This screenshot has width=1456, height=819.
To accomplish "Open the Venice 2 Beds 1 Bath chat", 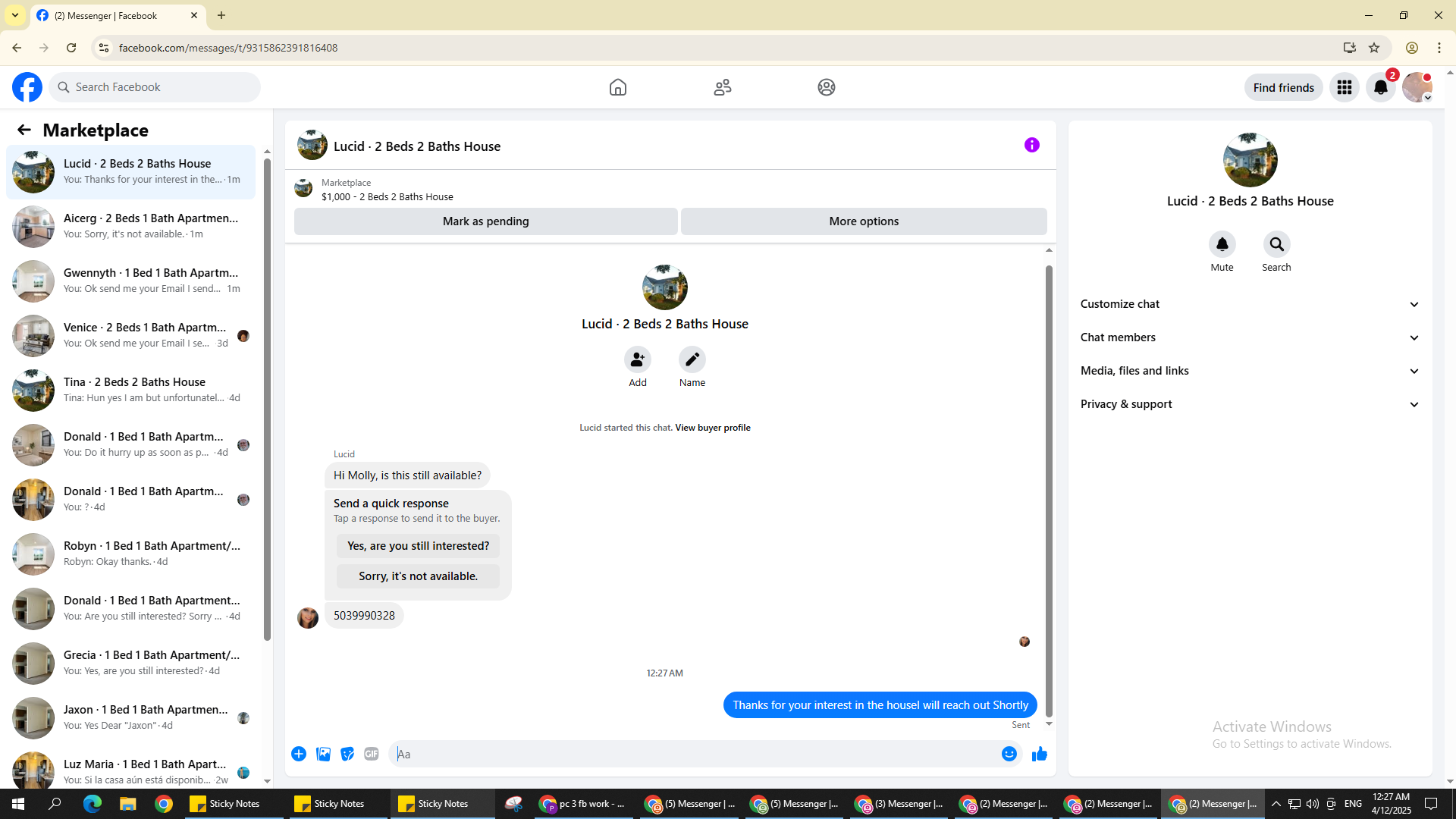I will [131, 336].
